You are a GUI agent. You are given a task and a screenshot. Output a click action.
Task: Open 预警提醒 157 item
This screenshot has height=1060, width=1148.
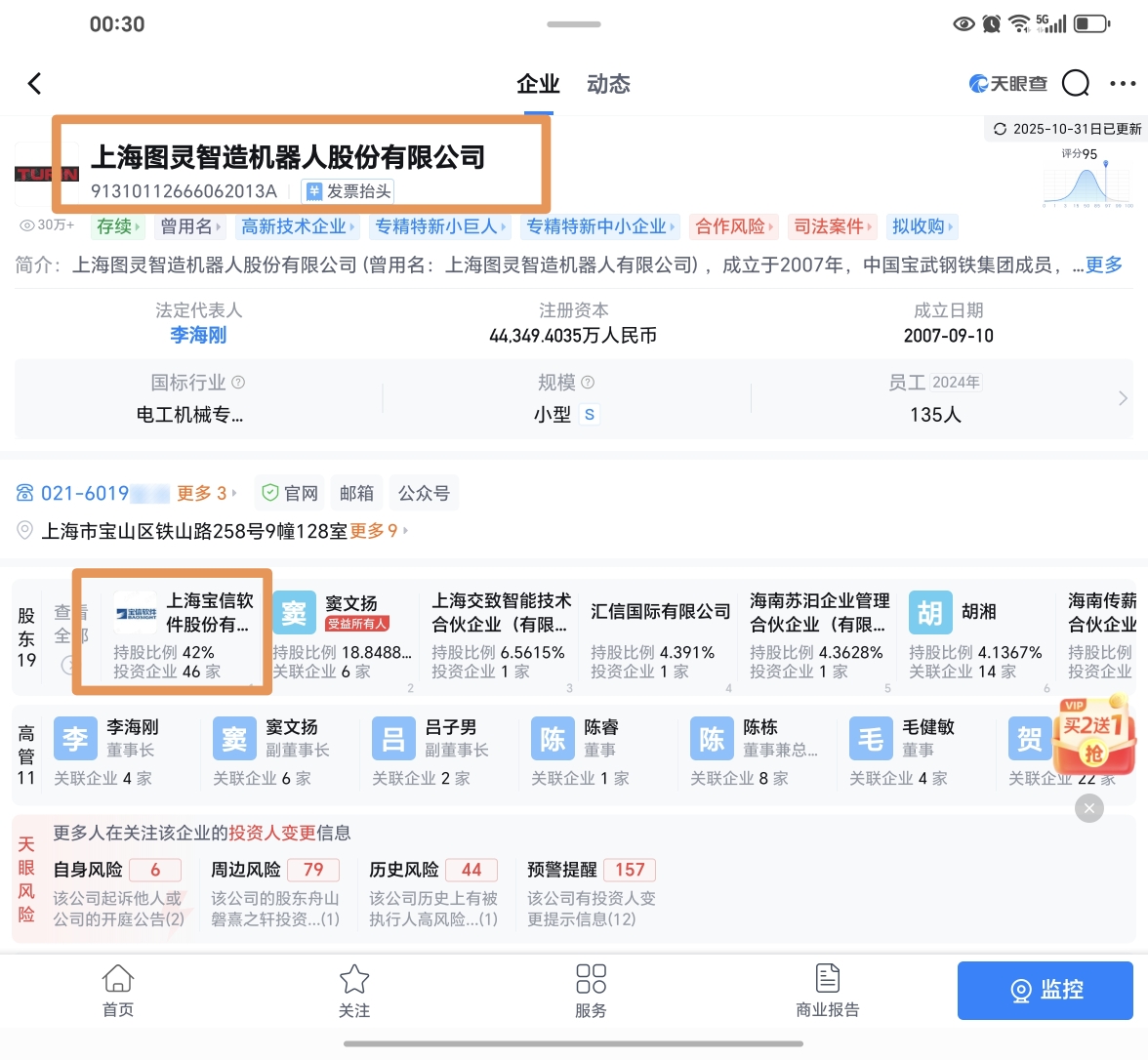pos(592,894)
